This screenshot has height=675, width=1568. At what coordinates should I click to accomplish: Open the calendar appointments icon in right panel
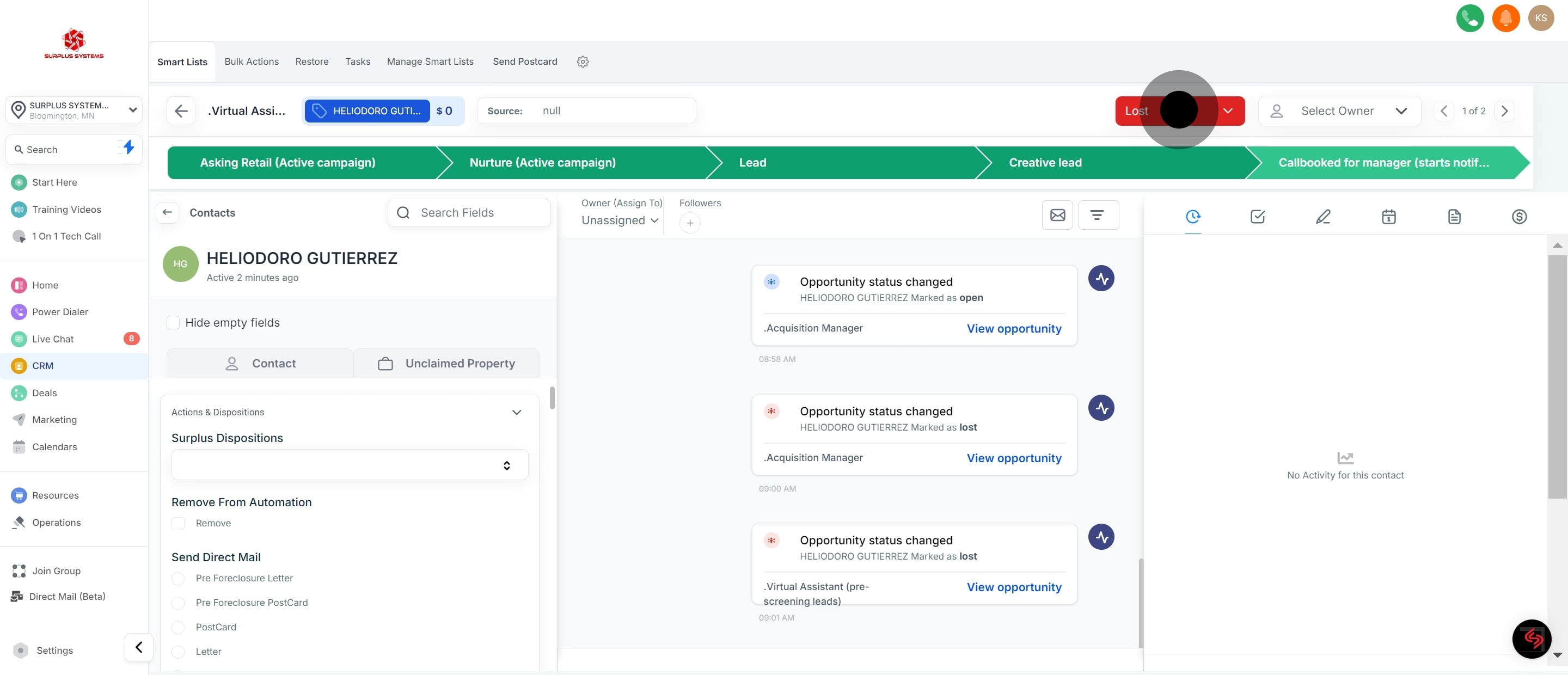coord(1388,217)
